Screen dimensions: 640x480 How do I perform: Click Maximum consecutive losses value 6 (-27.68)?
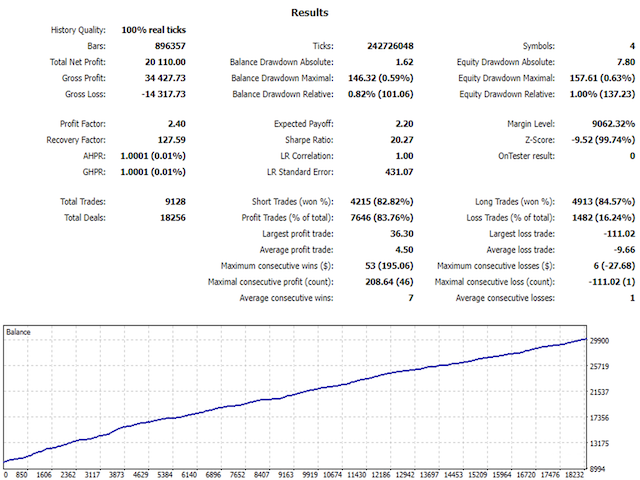pyautogui.click(x=614, y=266)
